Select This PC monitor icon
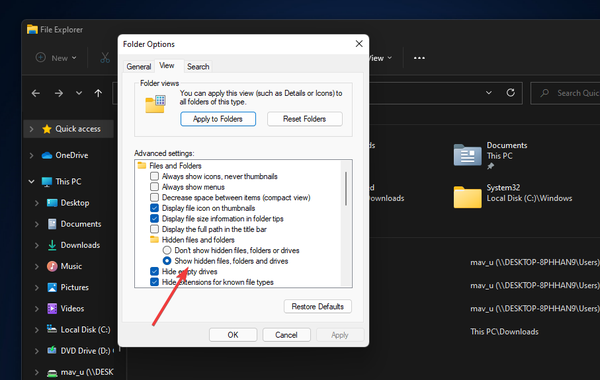Viewport: 600px width, 380px height. (47, 182)
